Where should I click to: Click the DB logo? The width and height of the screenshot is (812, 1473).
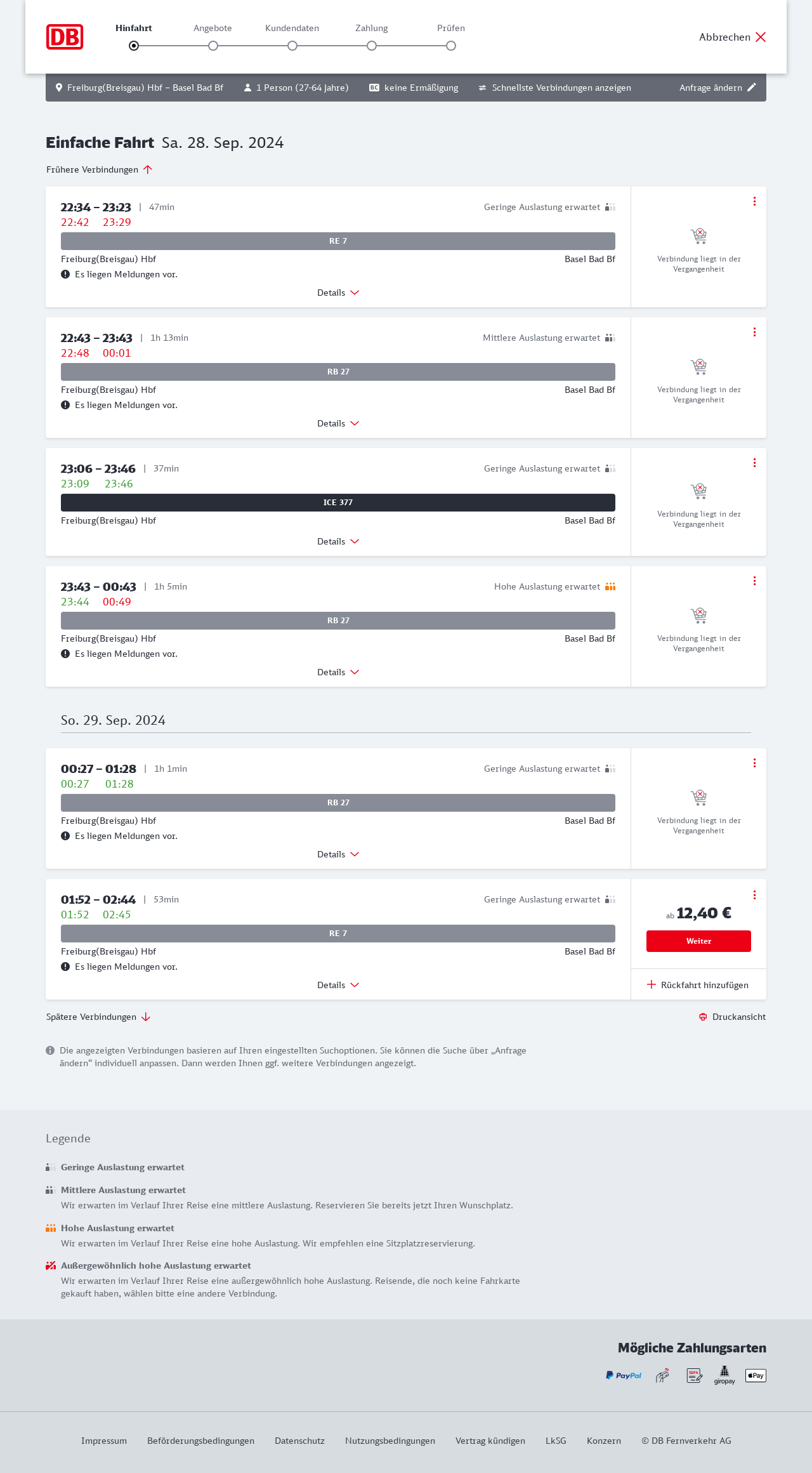(x=65, y=37)
